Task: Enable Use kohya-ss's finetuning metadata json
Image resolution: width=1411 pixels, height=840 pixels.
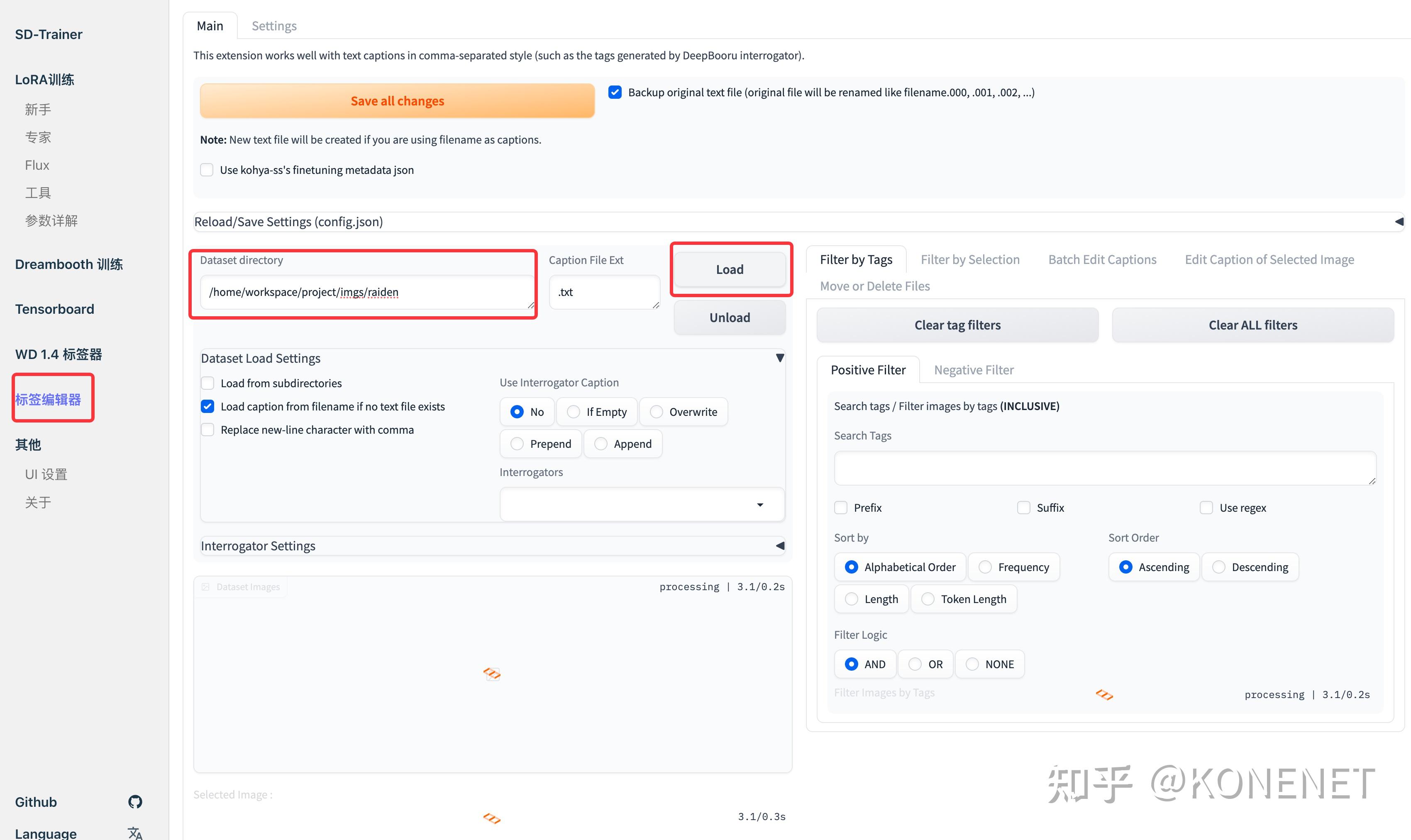Action: coord(207,169)
